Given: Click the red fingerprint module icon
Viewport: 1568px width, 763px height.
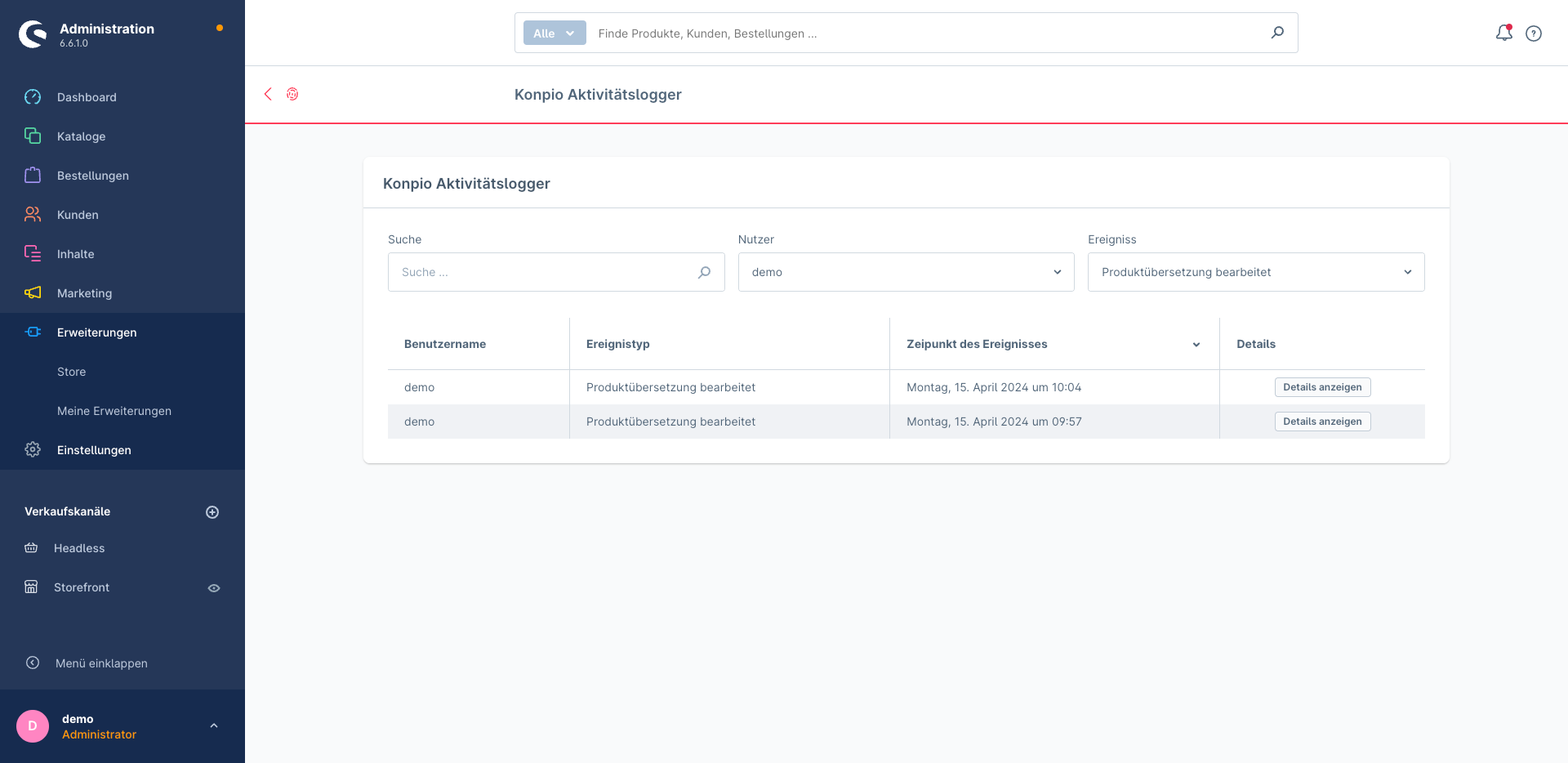Looking at the screenshot, I should (292, 94).
